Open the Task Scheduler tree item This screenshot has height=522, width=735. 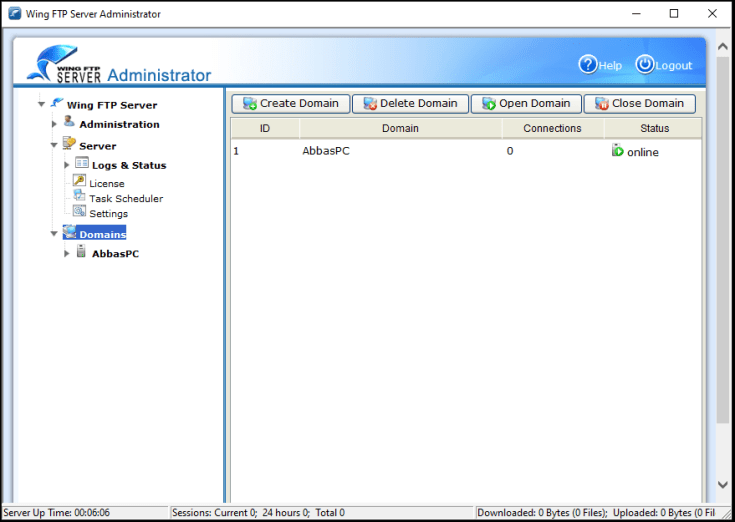click(x=126, y=199)
